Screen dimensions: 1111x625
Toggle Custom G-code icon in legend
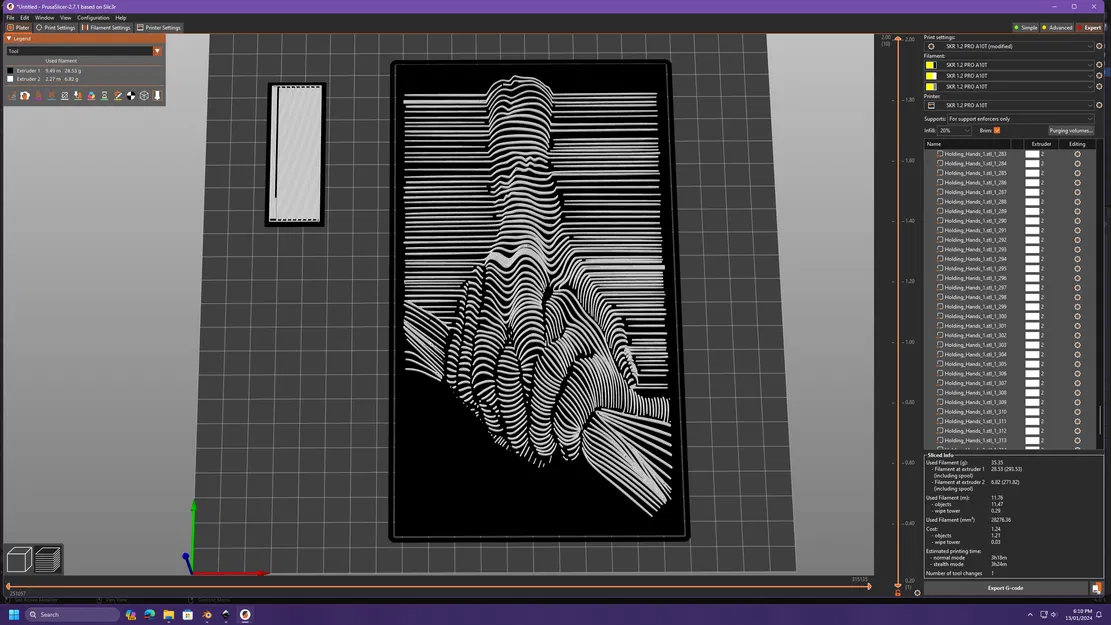tap(118, 96)
